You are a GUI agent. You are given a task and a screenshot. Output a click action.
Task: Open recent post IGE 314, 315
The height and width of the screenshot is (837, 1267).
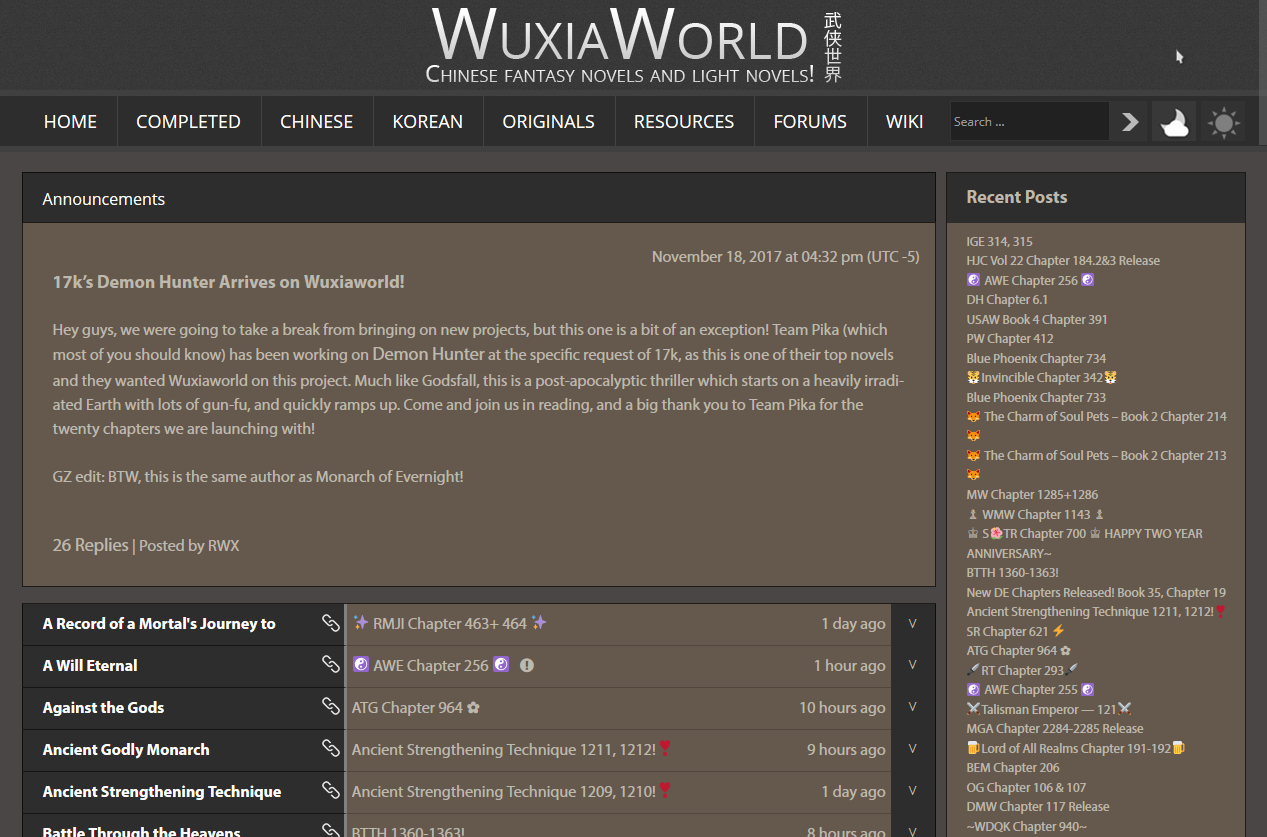point(999,241)
